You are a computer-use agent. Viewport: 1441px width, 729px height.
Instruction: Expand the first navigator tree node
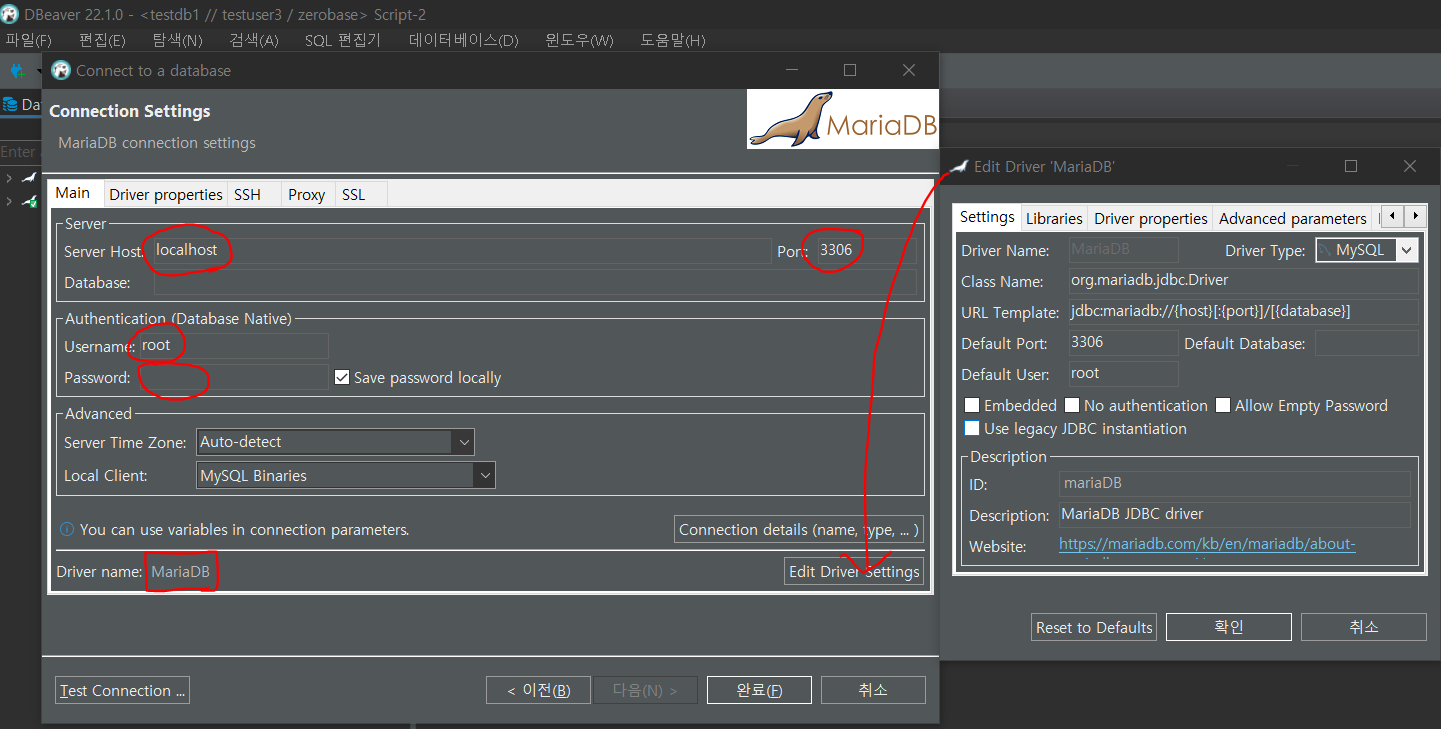point(8,178)
